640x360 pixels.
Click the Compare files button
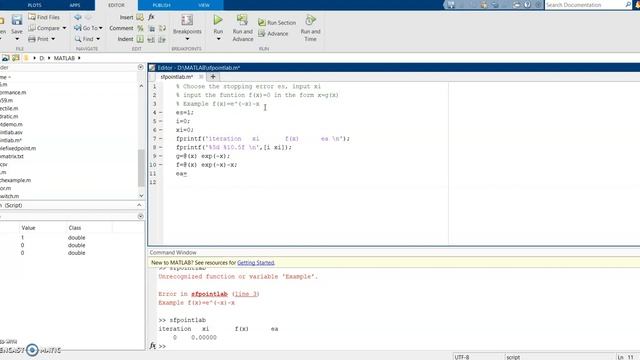pos(44,28)
